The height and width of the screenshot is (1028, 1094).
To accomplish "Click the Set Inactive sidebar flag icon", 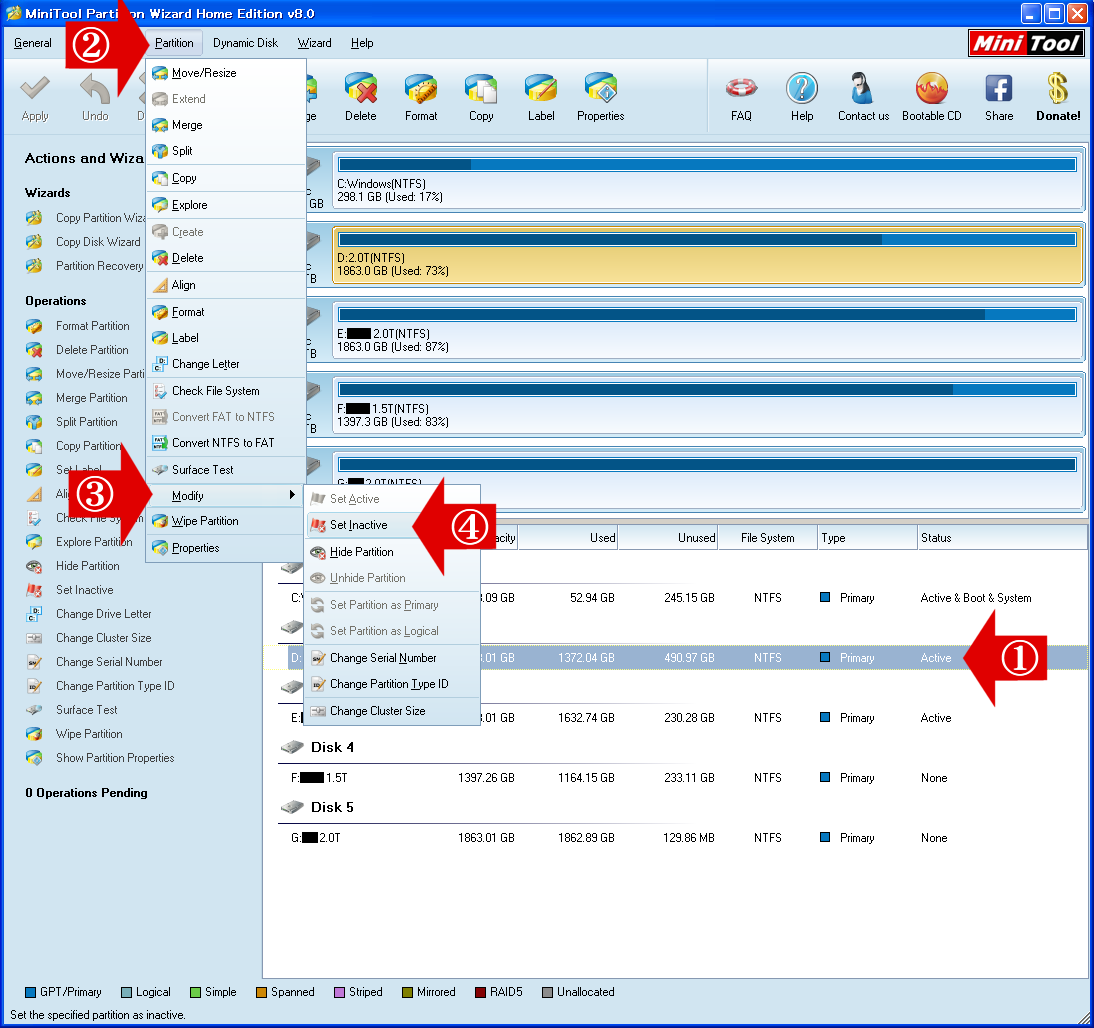I will 33,590.
